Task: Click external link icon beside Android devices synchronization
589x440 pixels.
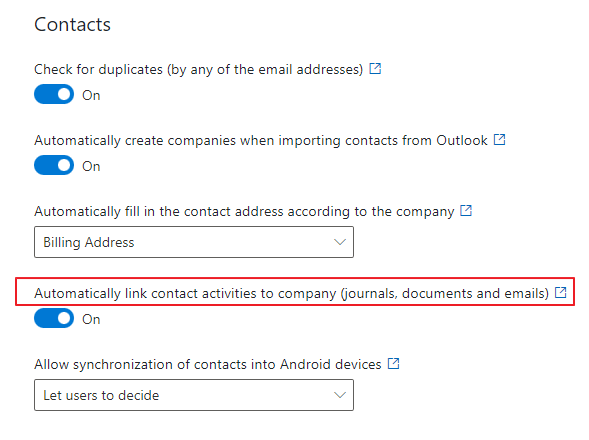Action: (393, 364)
